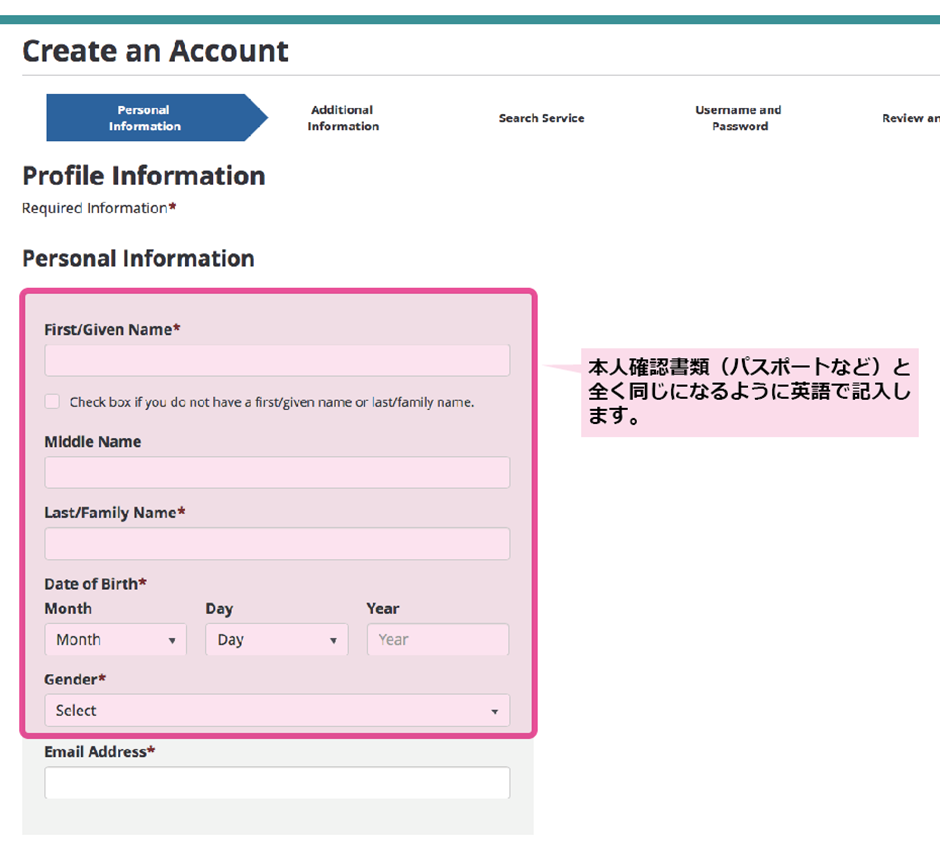Click the Create an Account heading
The width and height of the screenshot is (940, 845).
[155, 51]
